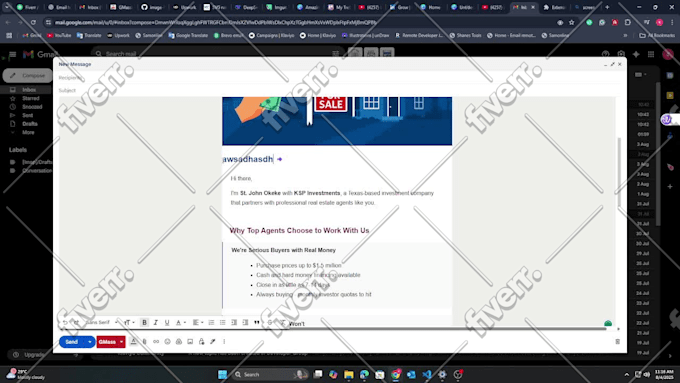Increase the indent in compose toolbar
Screen dimensions: 680x383
(x=245, y=322)
